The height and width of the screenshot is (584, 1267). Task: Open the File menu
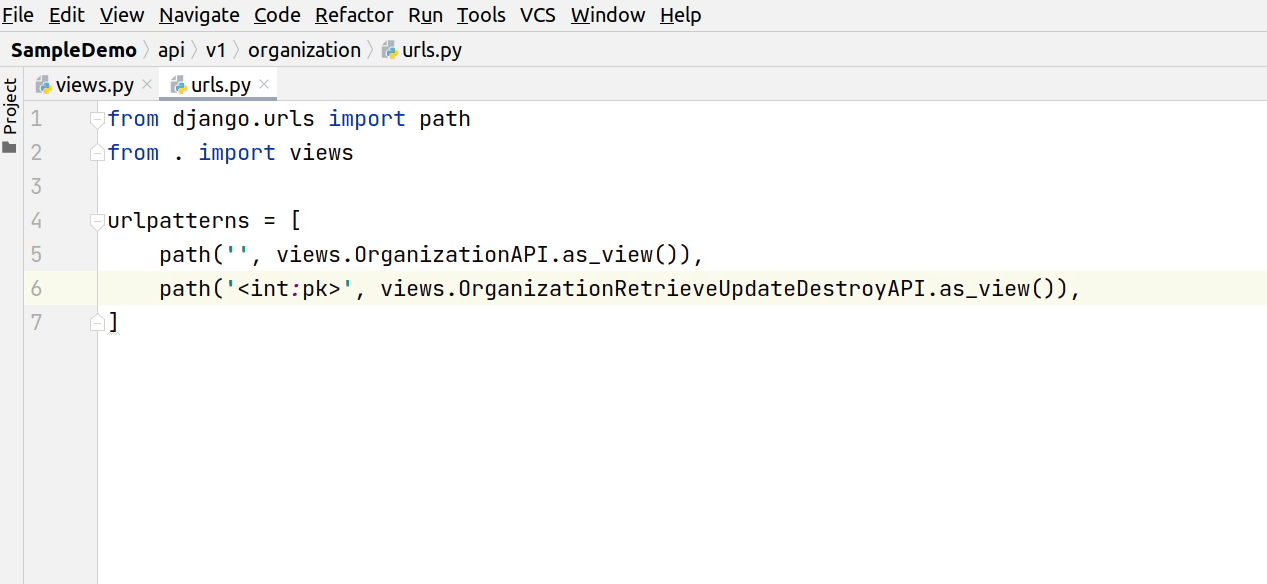17,15
